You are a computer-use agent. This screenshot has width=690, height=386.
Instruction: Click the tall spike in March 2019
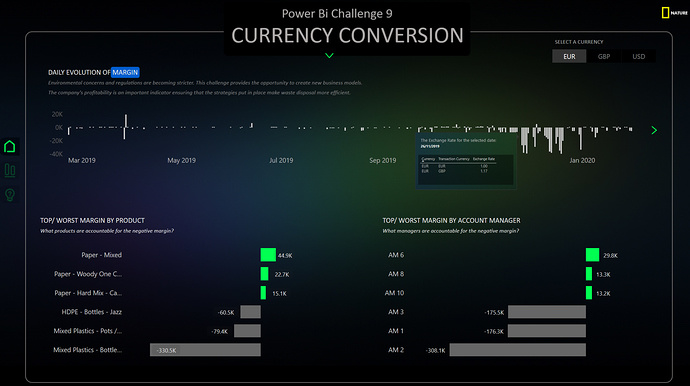(x=125, y=127)
